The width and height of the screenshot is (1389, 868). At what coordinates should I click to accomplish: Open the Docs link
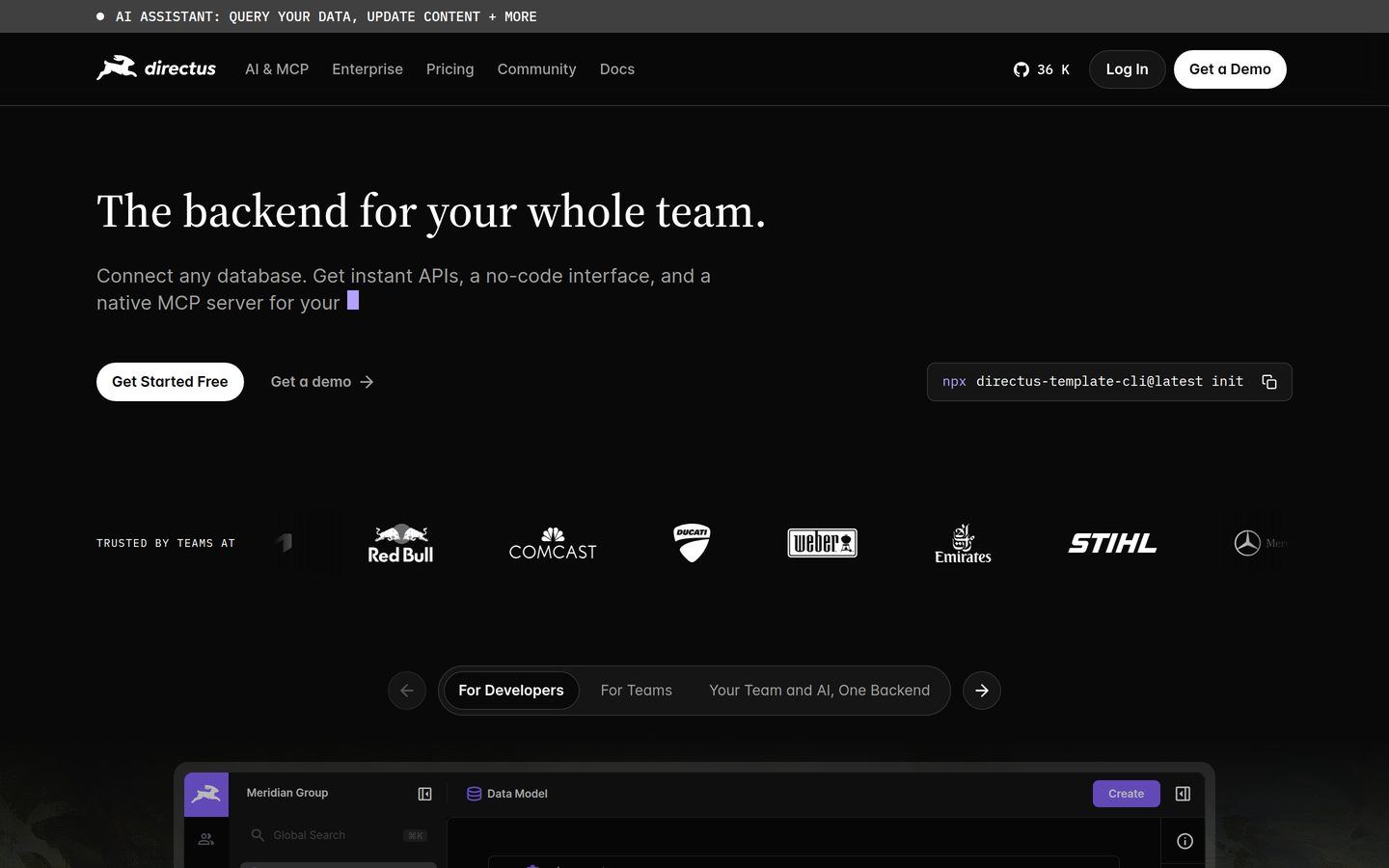point(617,69)
